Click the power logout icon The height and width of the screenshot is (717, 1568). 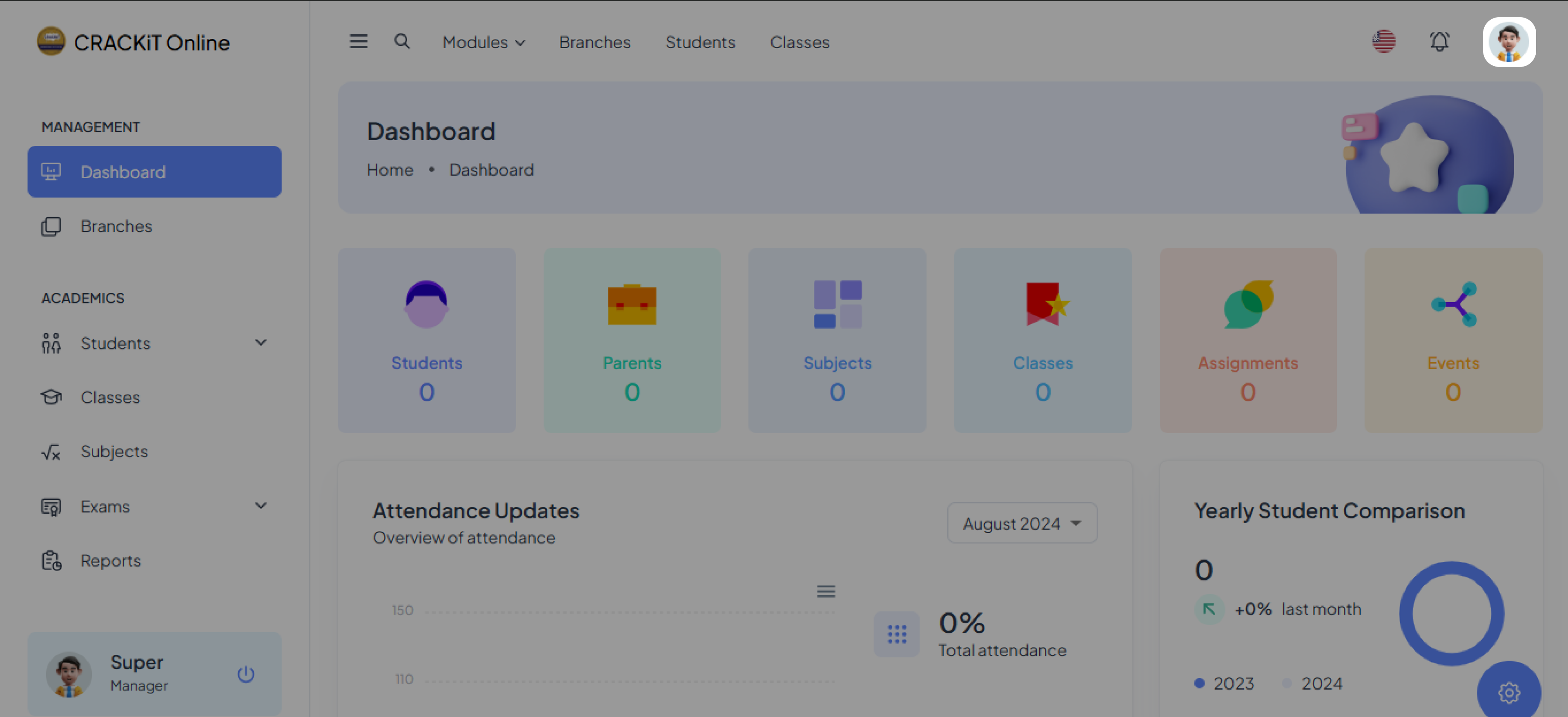[246, 674]
